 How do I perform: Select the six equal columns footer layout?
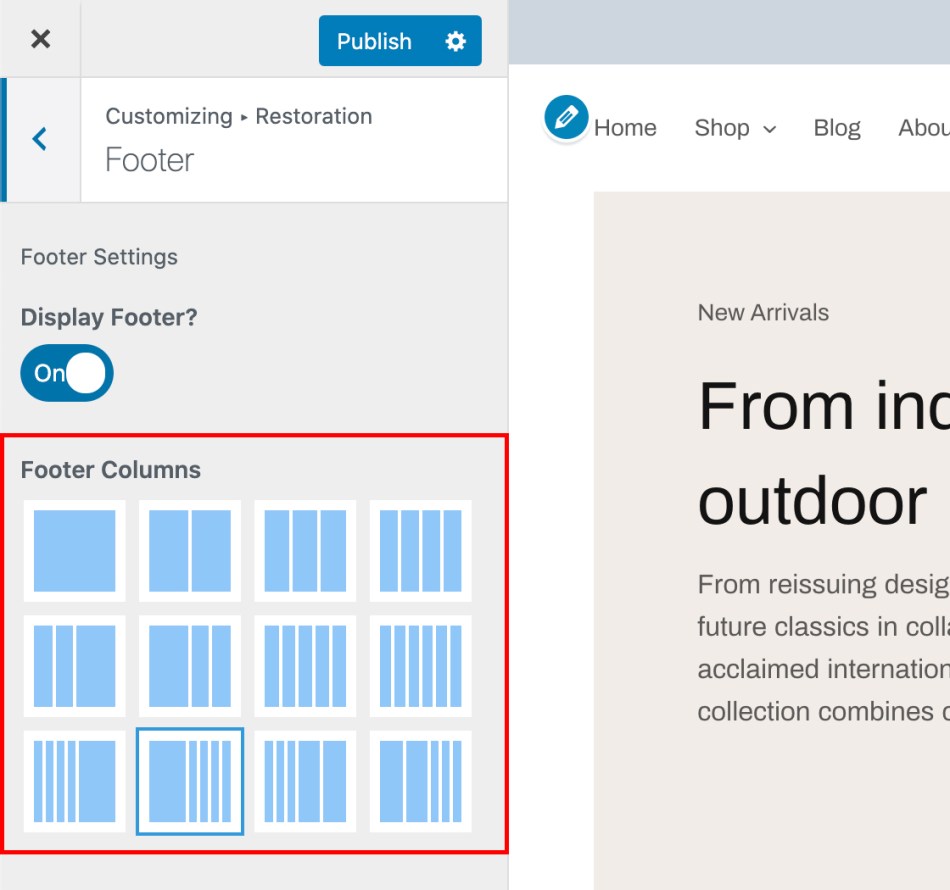coord(420,666)
